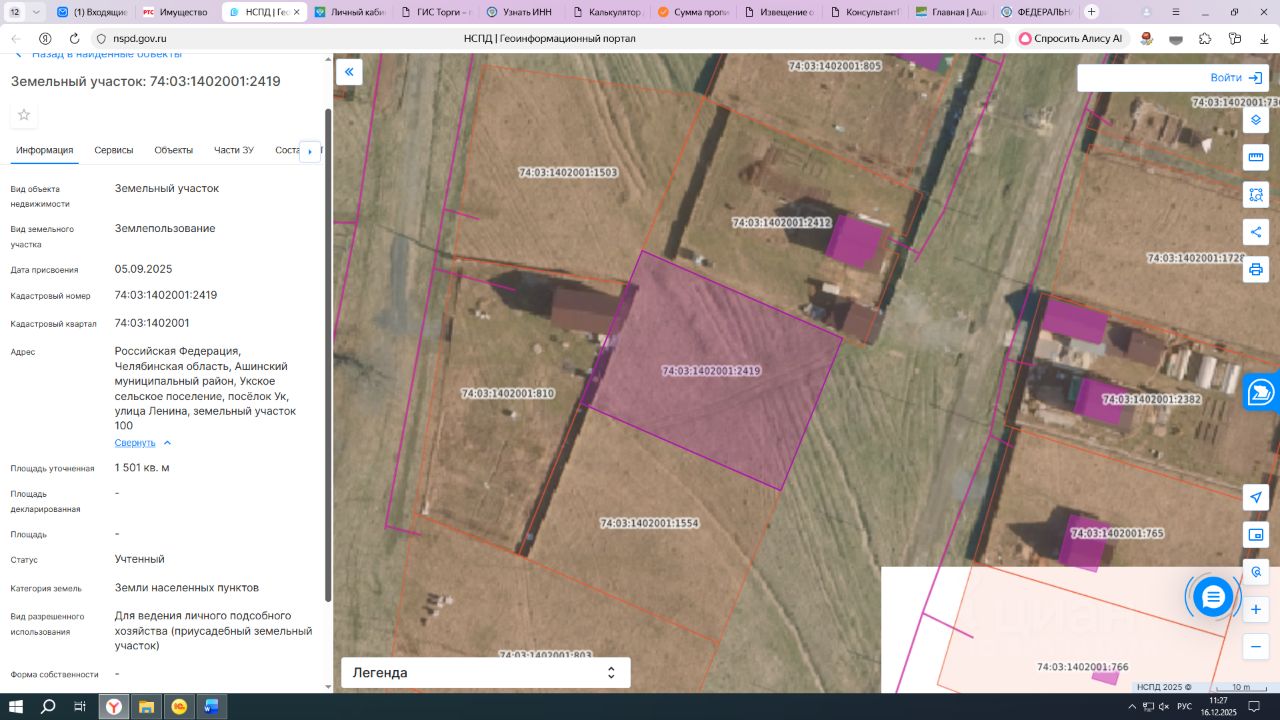Screen dimensions: 1280x720
Task: Close the НСПД browser tab
Action: coord(296,12)
